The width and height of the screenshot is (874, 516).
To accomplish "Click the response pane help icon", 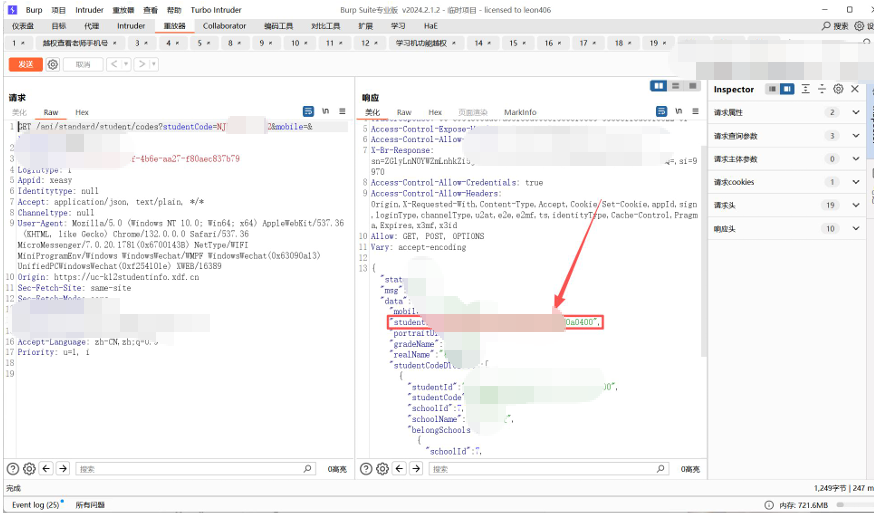I will pos(366,469).
